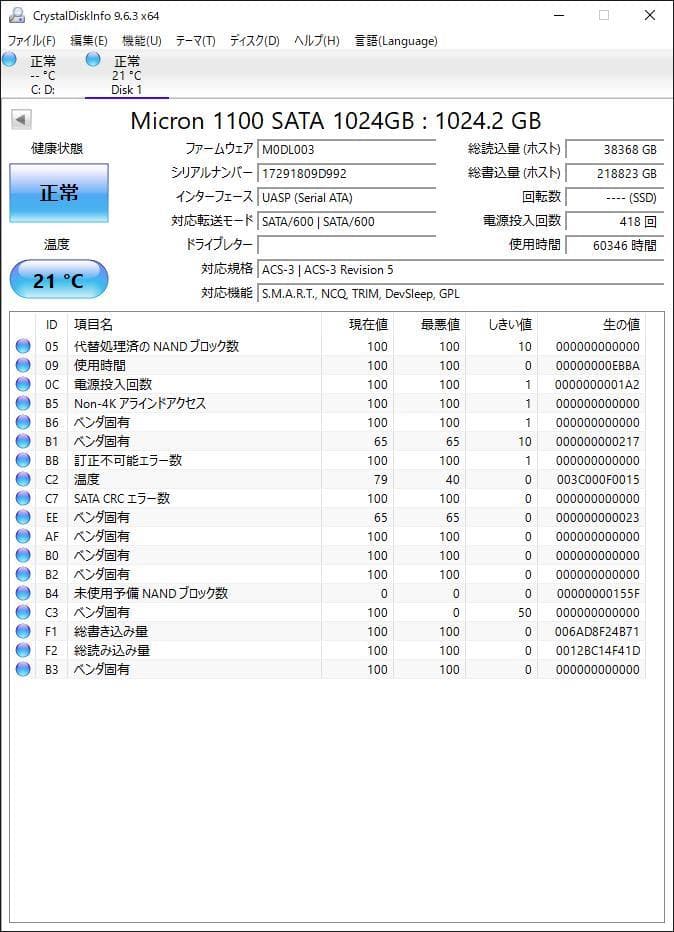Click the 正常 health status button
The height and width of the screenshot is (932, 674).
point(59,193)
